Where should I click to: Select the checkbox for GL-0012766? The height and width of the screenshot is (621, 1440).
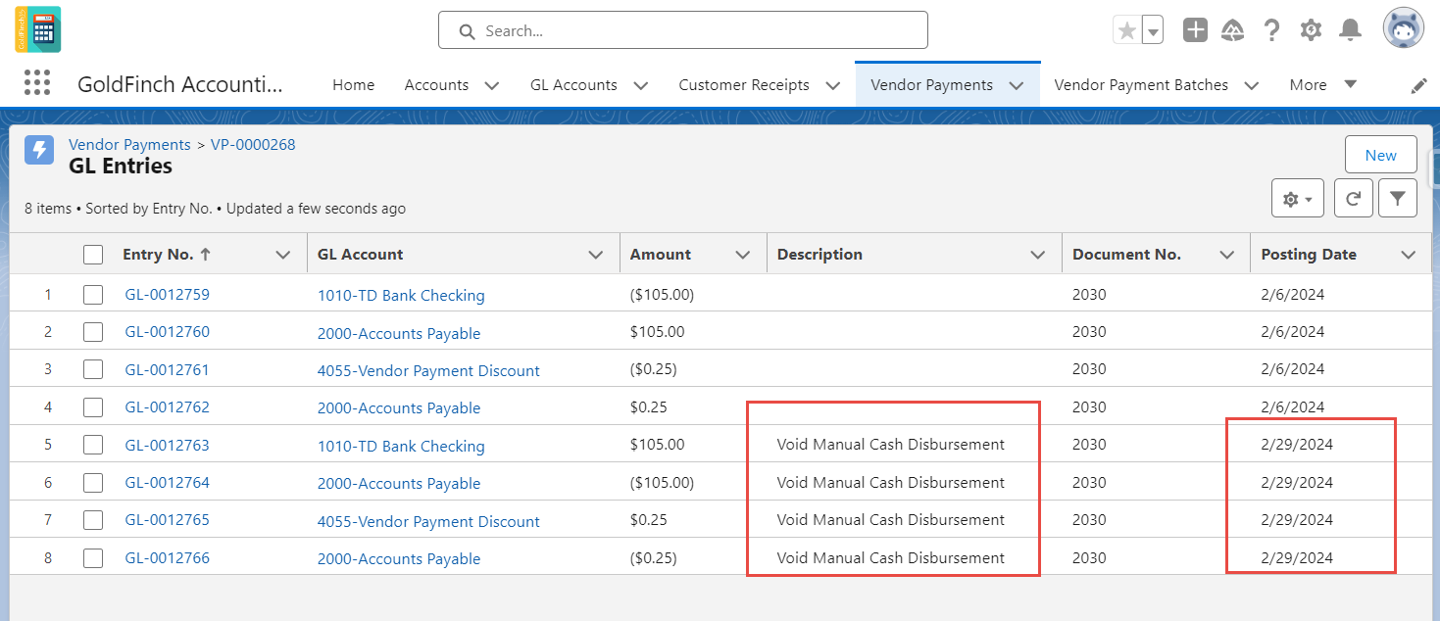pos(93,558)
